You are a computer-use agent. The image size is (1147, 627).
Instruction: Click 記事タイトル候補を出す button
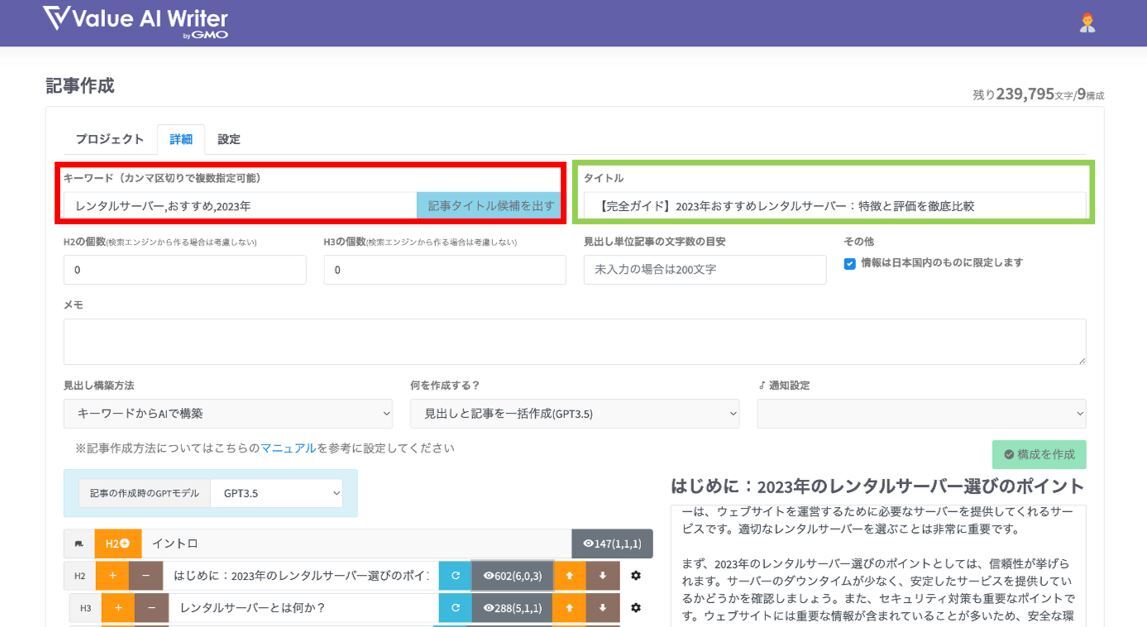(x=491, y=206)
